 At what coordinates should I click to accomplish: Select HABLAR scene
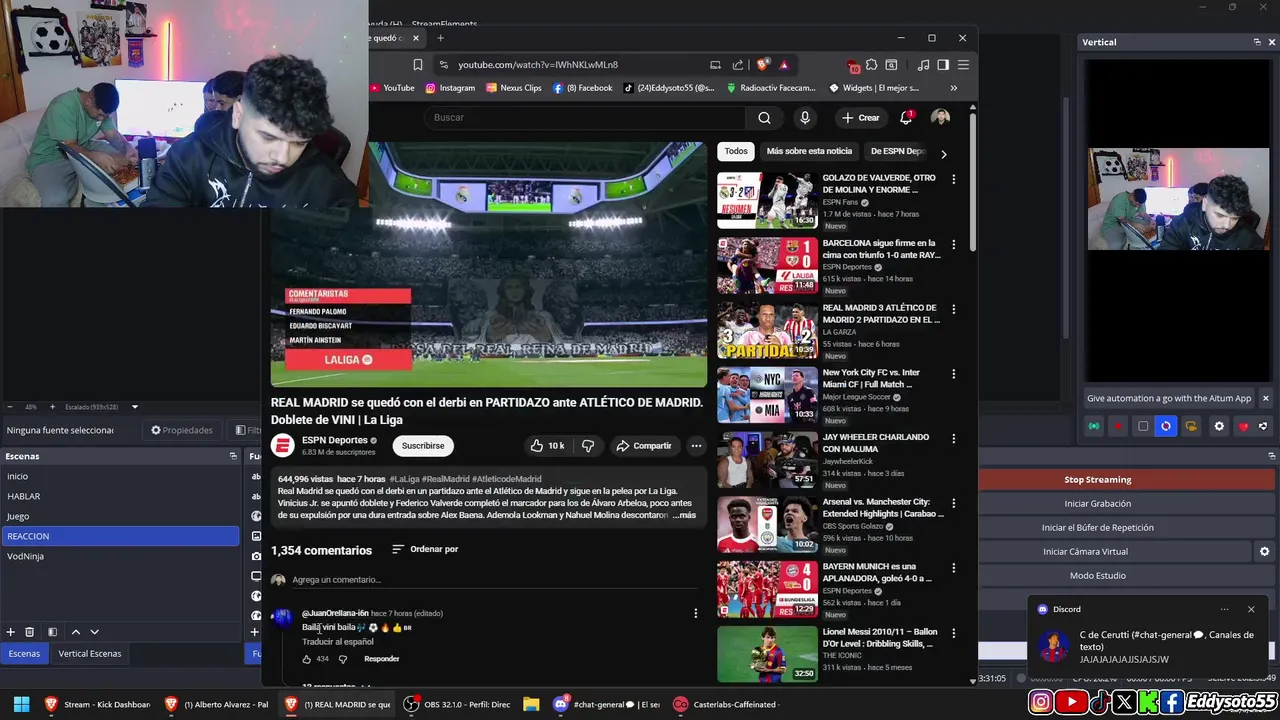(120, 496)
